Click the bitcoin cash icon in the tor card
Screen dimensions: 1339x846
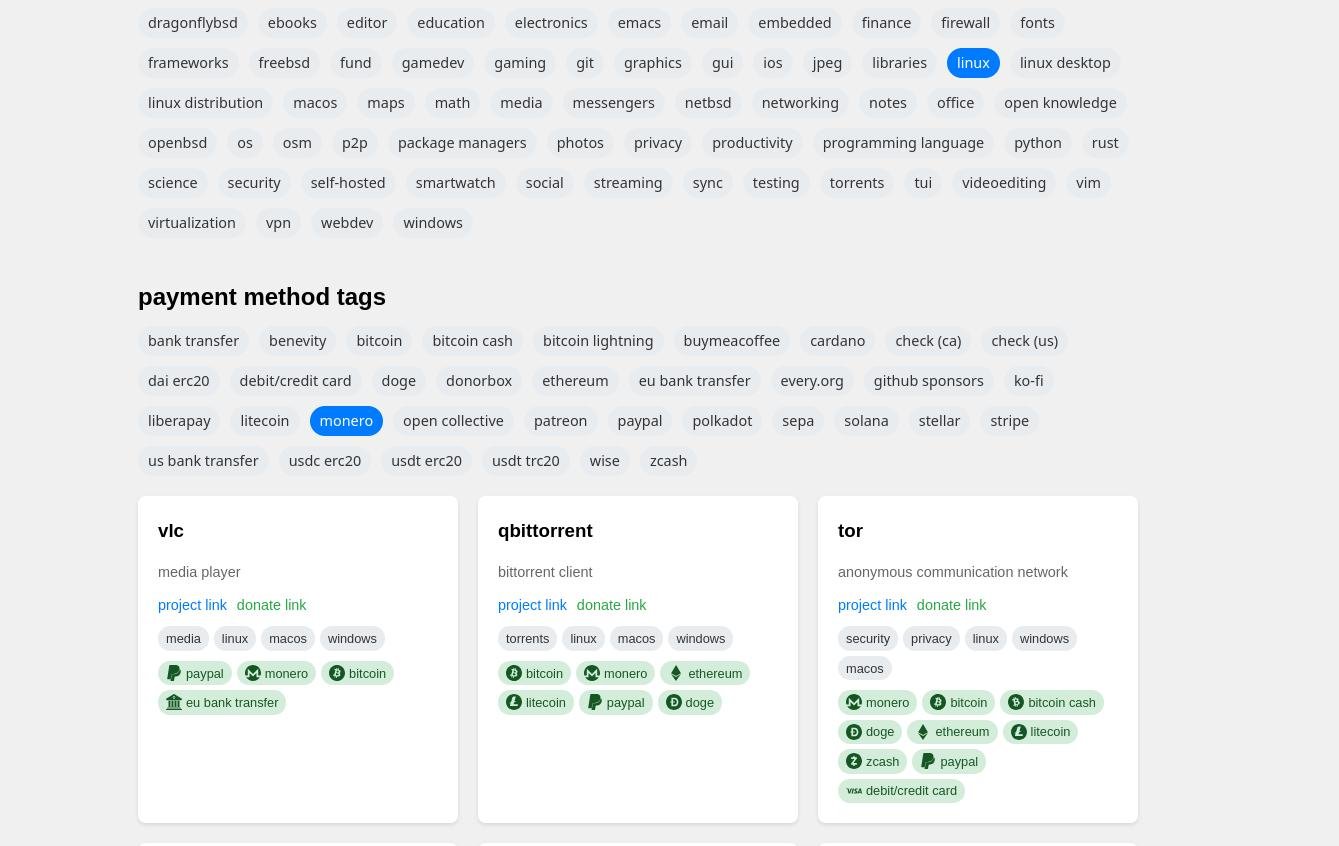point(1016,703)
